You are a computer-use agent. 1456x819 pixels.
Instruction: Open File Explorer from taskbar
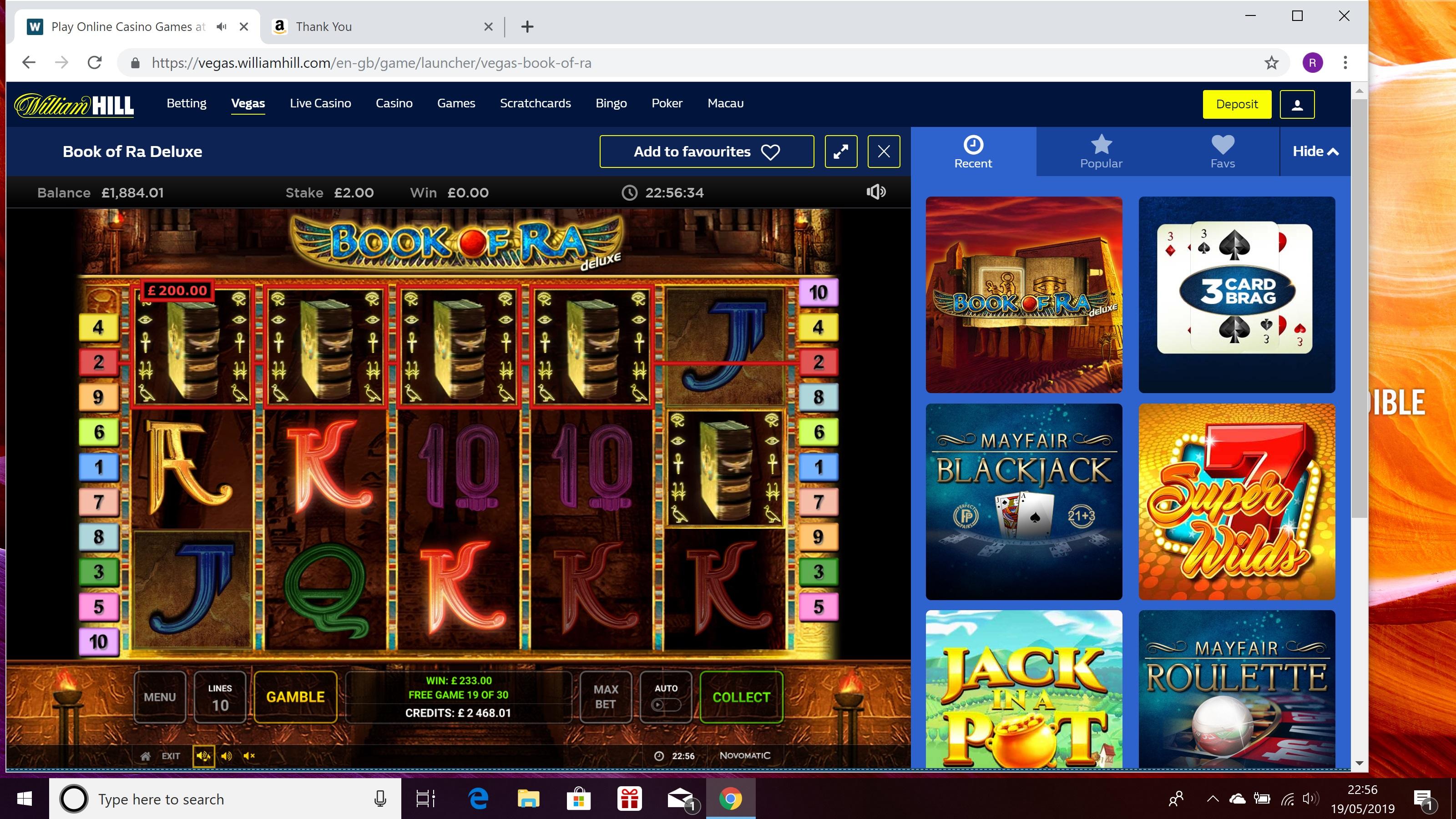pyautogui.click(x=528, y=799)
